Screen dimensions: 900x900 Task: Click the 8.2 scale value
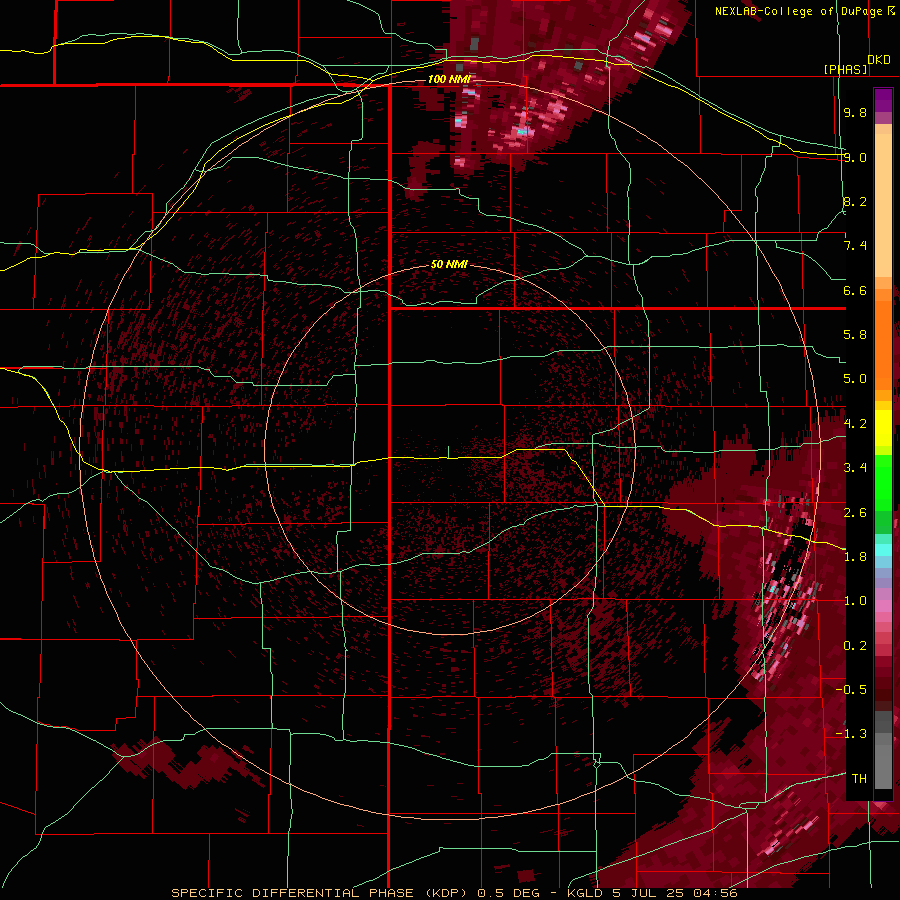[x=855, y=201]
